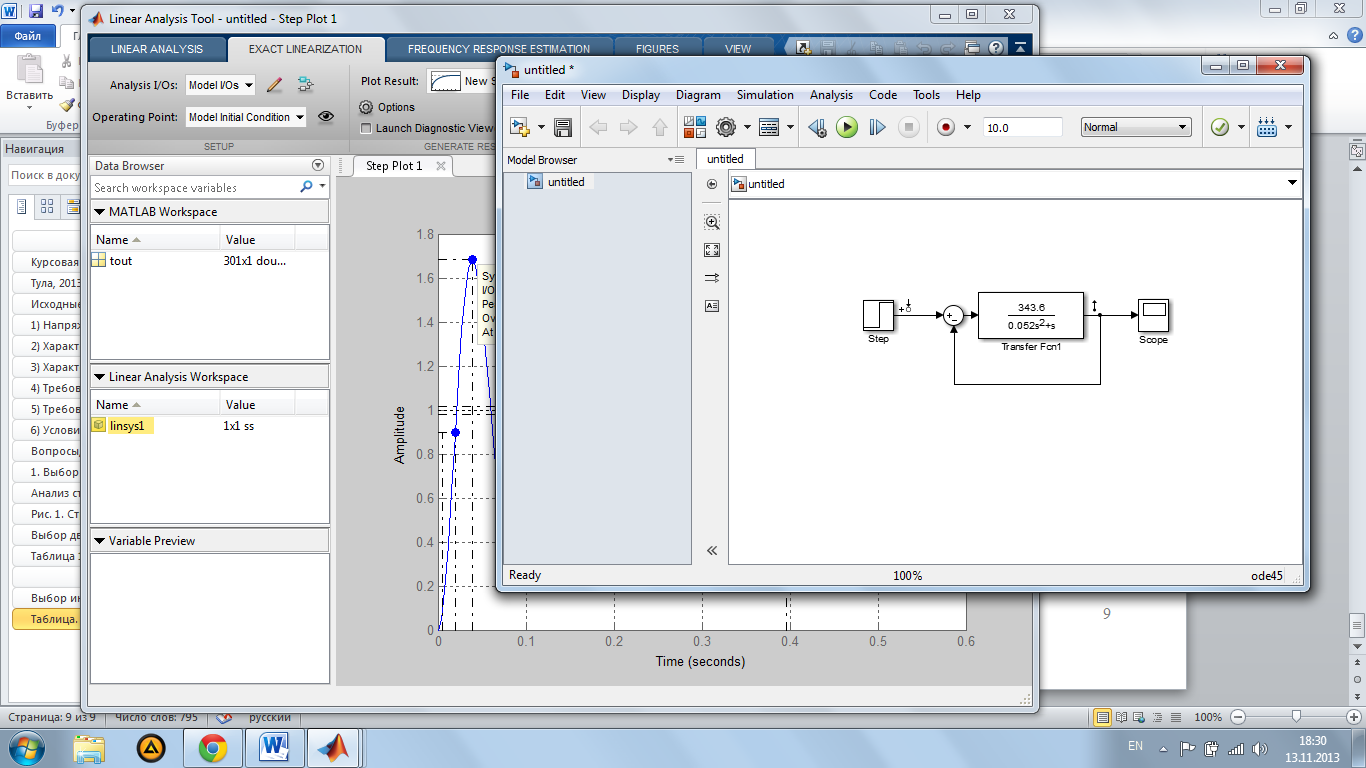This screenshot has height=768, width=1366.
Task: Open Operating Point Model Initial Condition dropdown
Action: (x=246, y=117)
